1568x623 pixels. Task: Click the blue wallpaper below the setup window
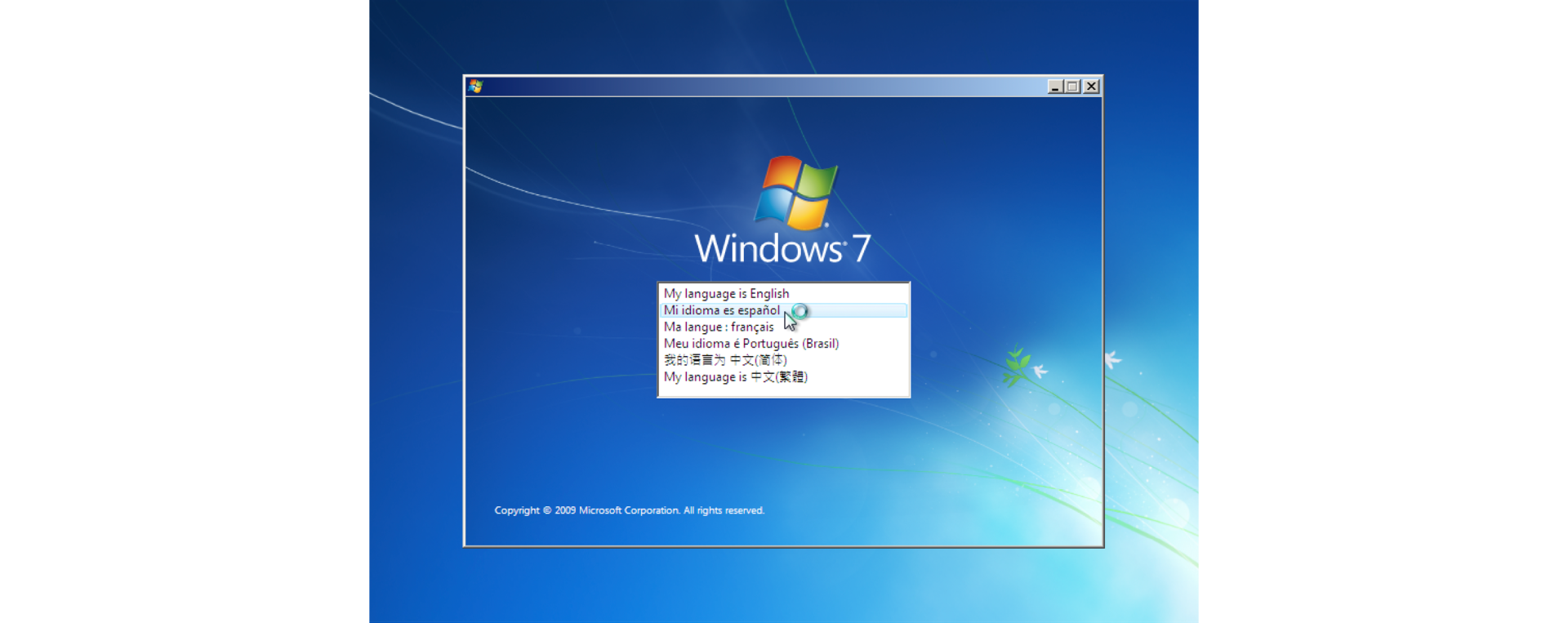point(784,584)
